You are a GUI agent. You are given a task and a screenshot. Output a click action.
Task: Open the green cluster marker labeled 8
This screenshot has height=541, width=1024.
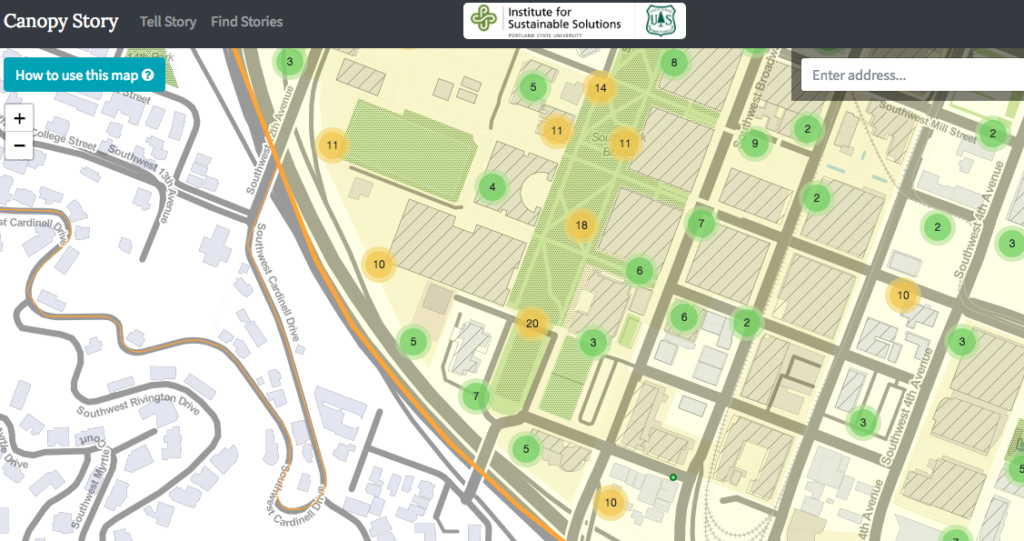pos(674,63)
